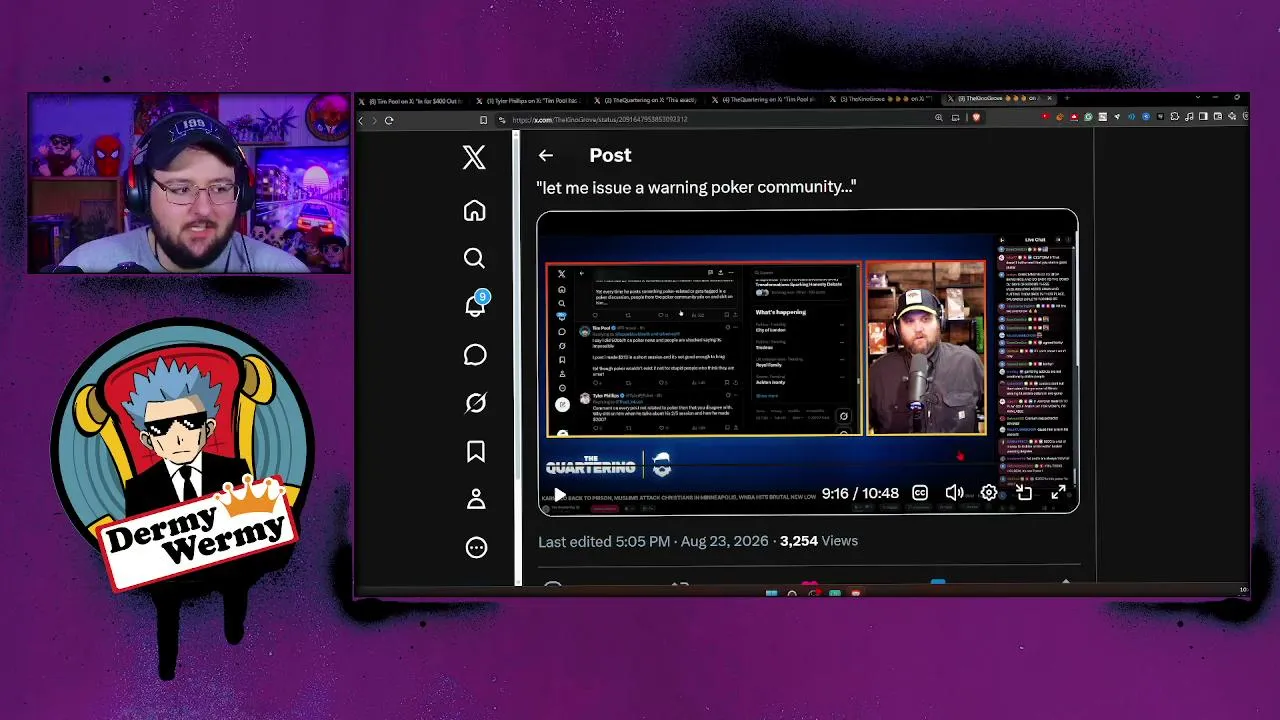Click bookmark icon left of address bar

[x=483, y=120]
